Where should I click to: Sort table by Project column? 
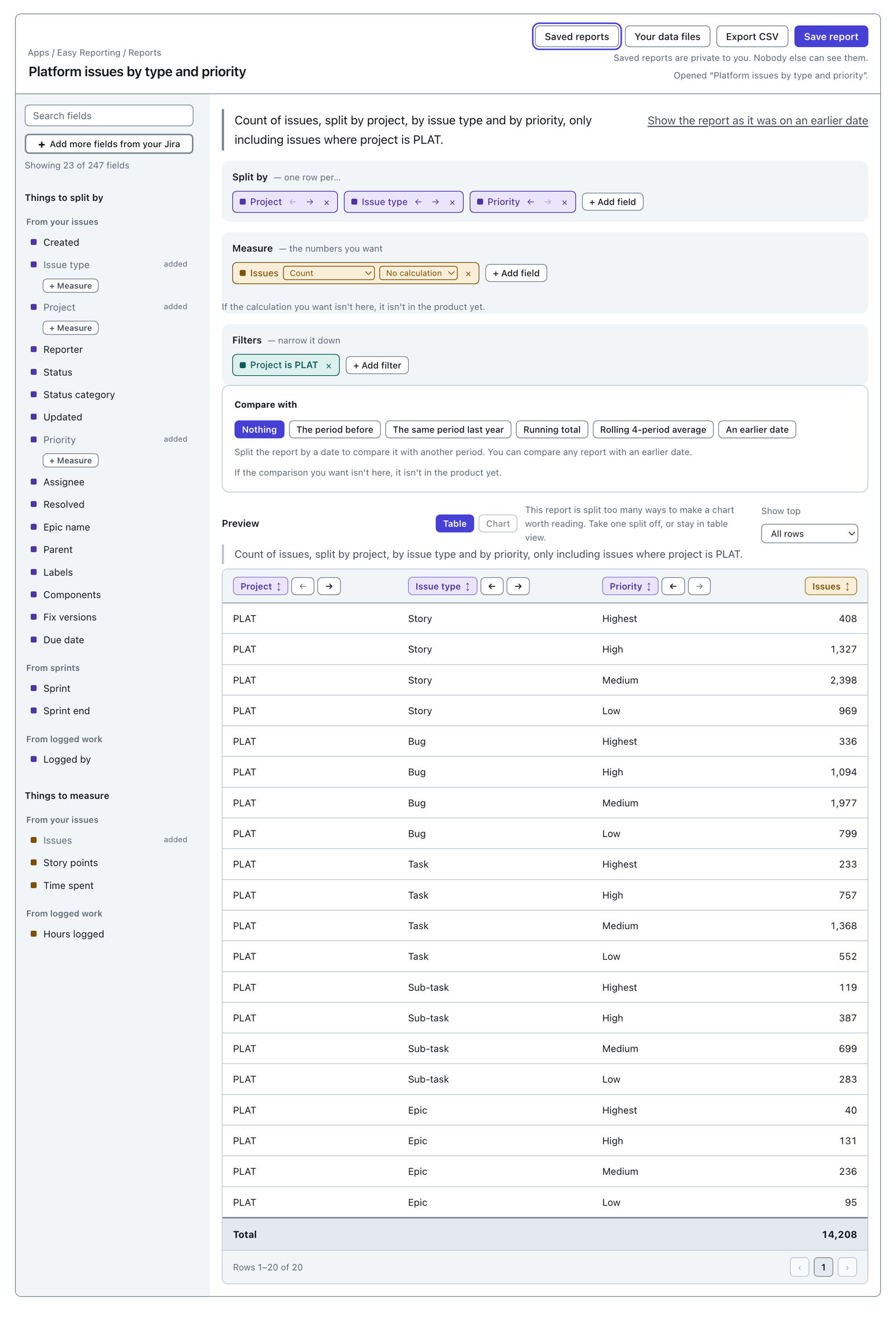[x=260, y=586]
